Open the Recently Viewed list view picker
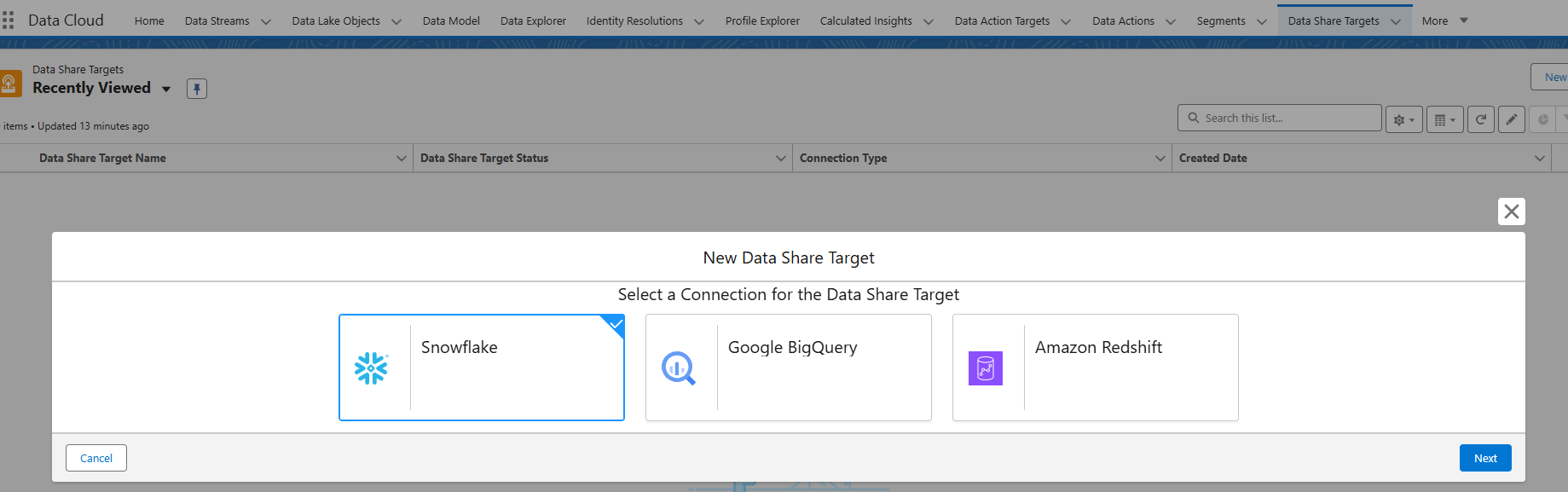The height and width of the screenshot is (492, 1568). click(166, 89)
